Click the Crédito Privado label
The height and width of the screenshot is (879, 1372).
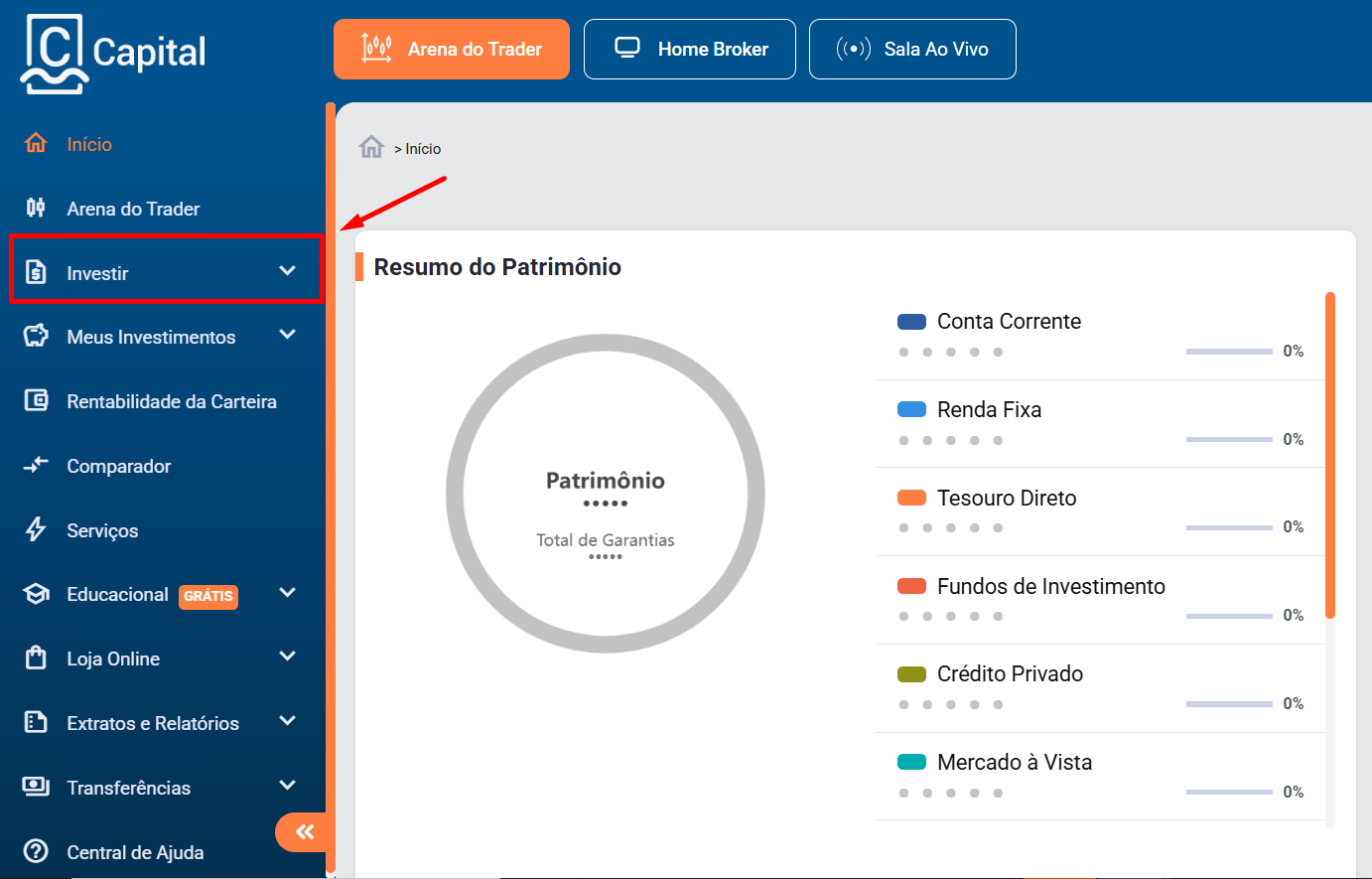[1010, 674]
